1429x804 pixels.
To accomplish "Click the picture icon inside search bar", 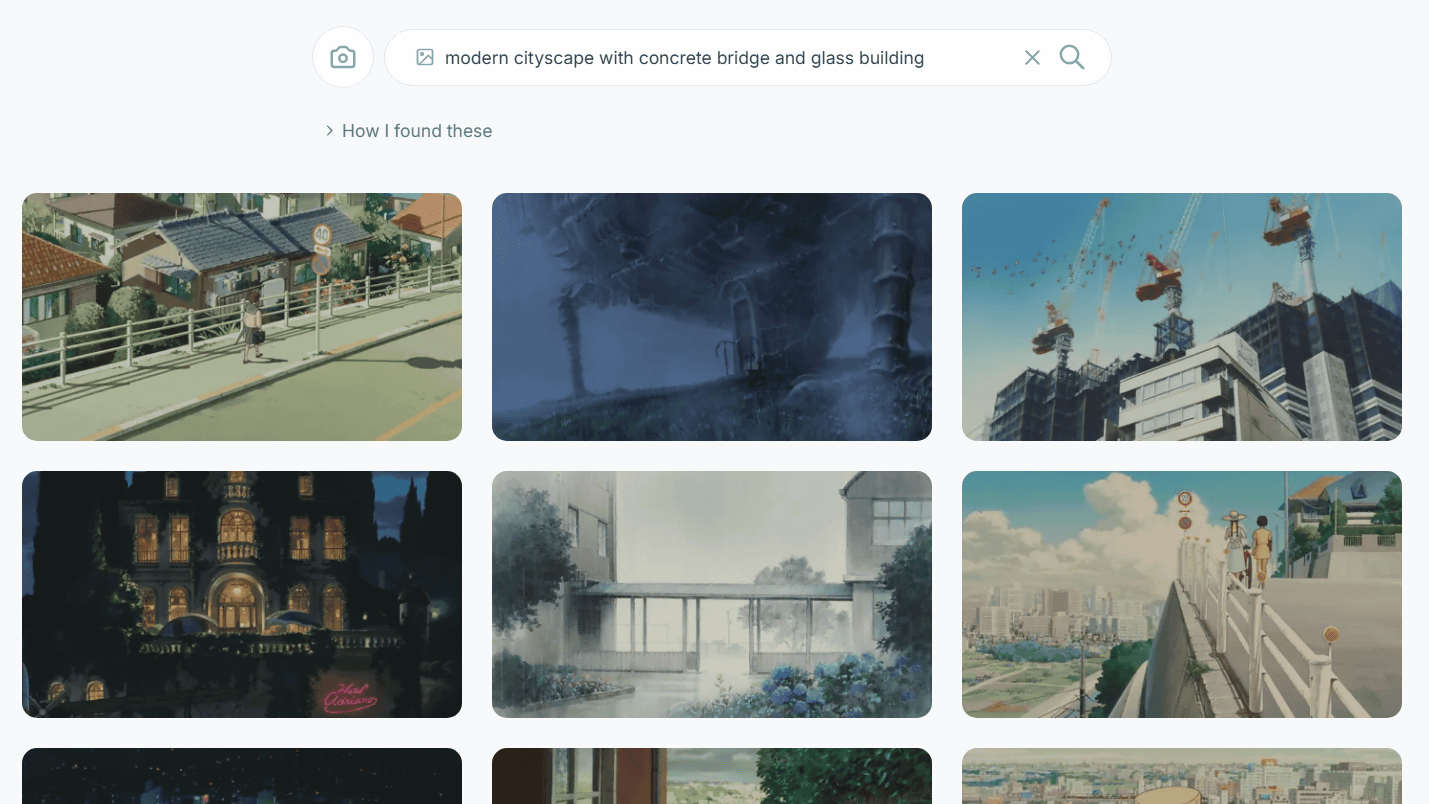I will [x=425, y=58].
